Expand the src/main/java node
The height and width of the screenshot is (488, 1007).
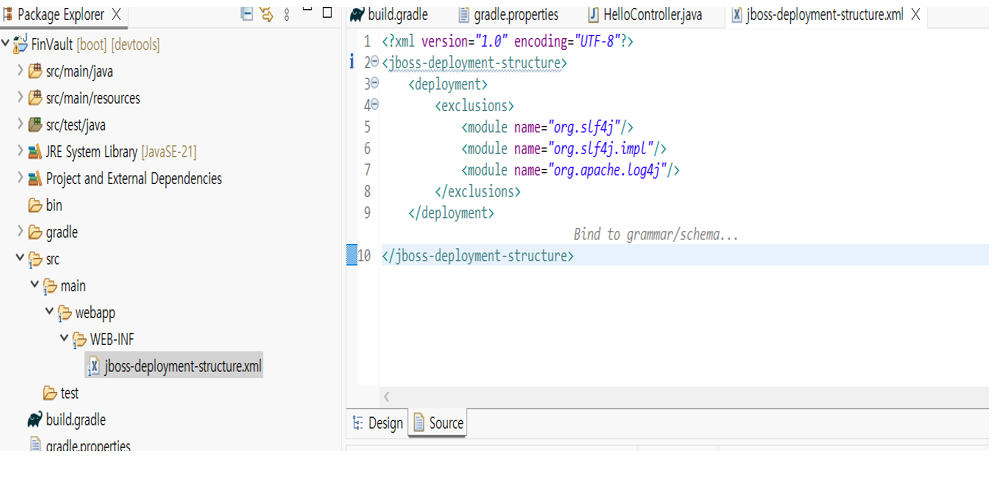pos(21,70)
